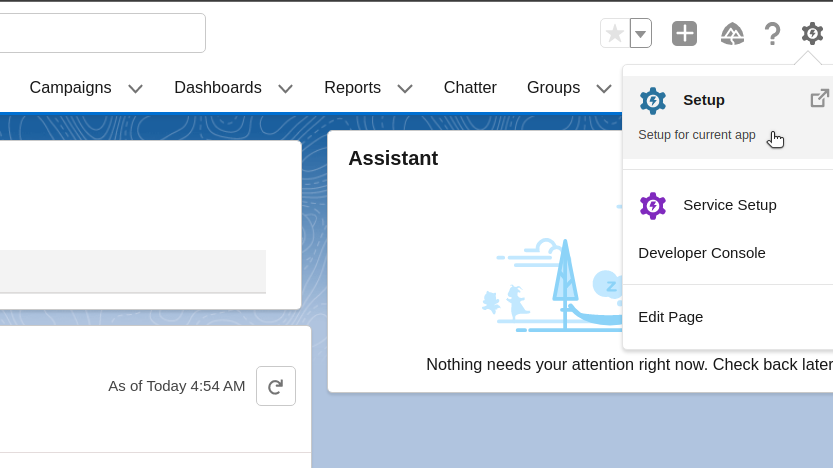Open Developer Console from the menu

click(x=702, y=253)
